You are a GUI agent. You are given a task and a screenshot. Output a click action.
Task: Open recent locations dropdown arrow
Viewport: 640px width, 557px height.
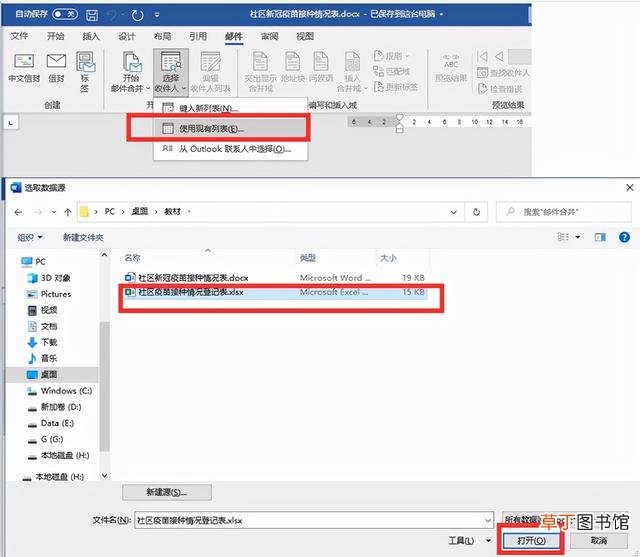pos(54,212)
